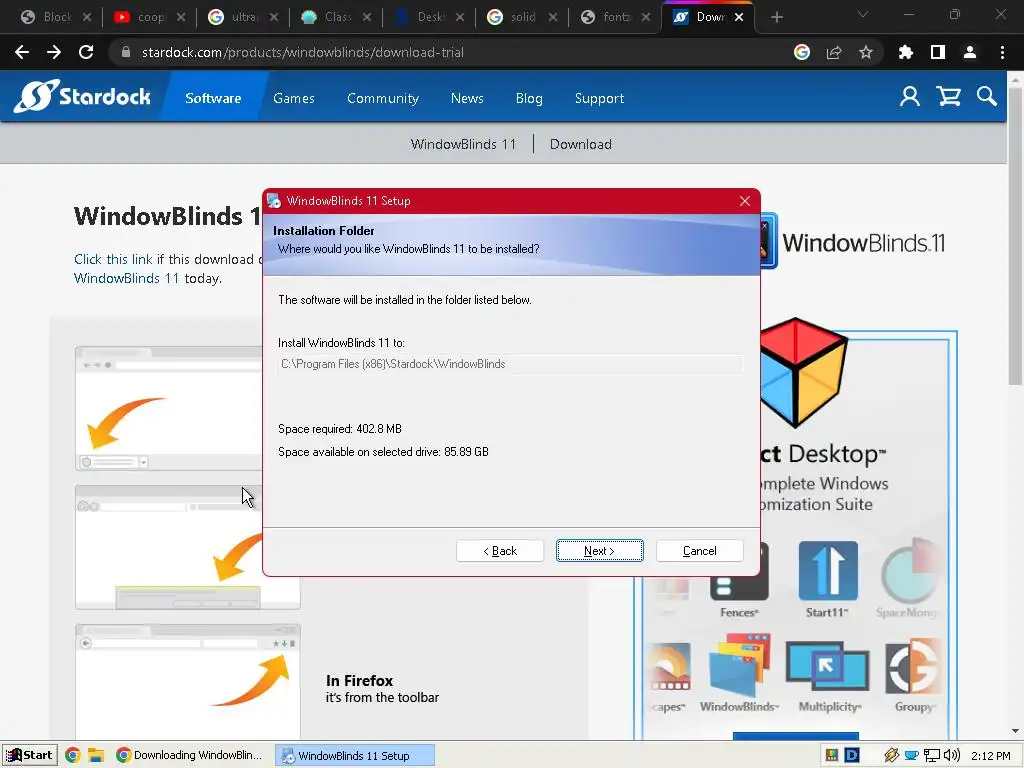
Task: Click the Back button in the setup dialog
Action: pos(500,551)
